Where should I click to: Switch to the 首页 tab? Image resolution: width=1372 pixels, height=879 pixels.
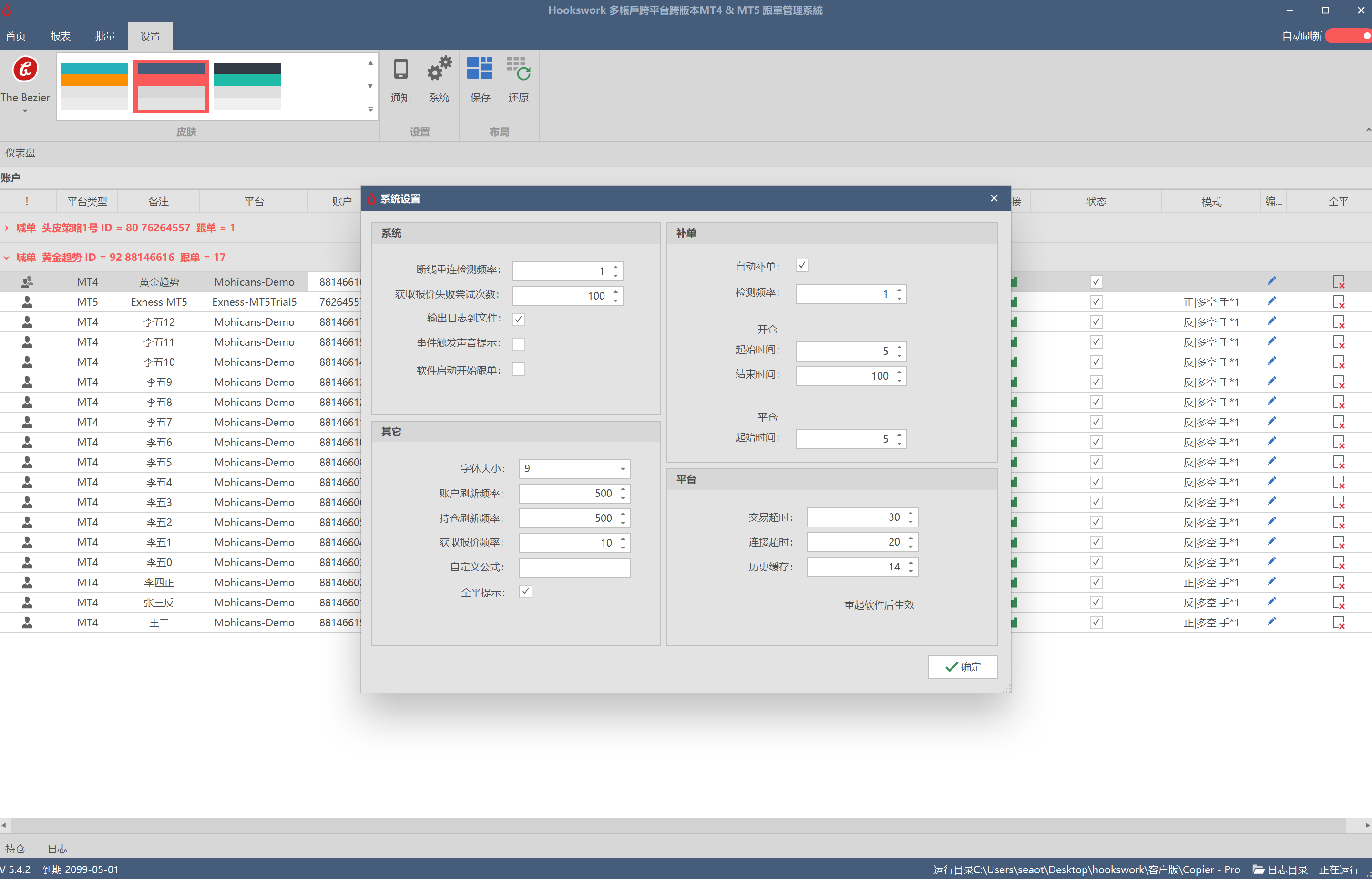coord(16,36)
